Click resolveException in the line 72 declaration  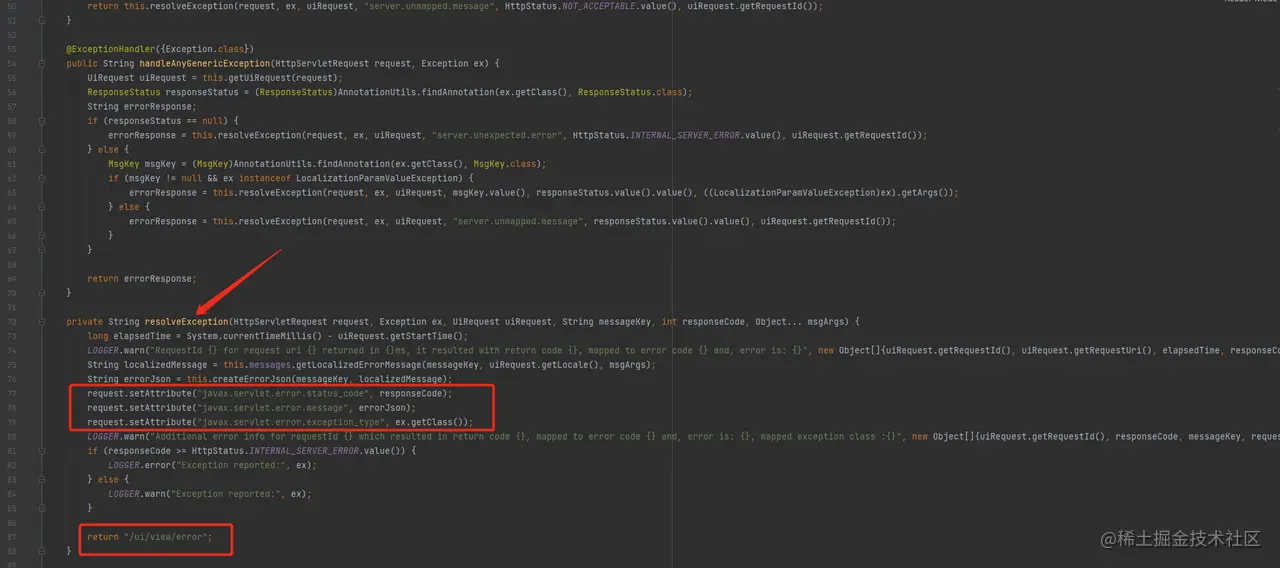pos(186,322)
